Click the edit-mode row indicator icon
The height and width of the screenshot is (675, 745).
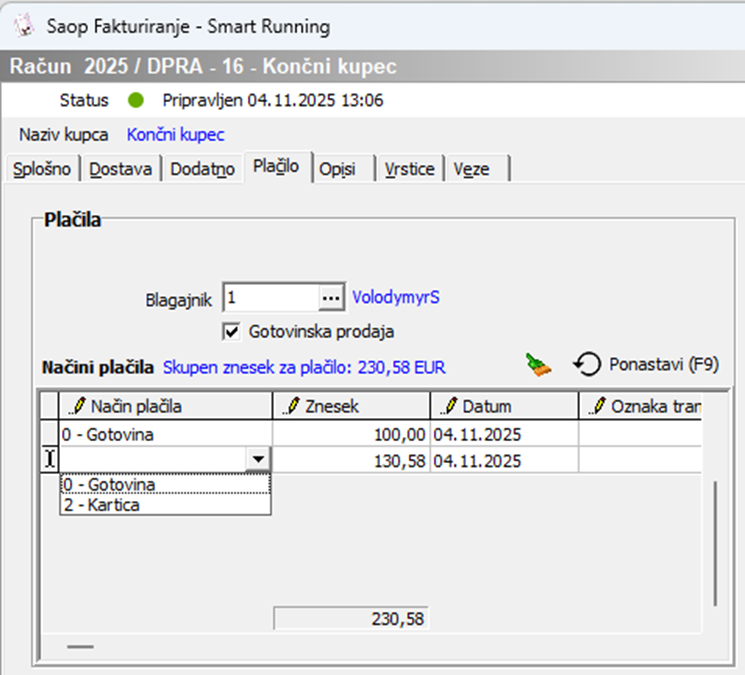(x=49, y=459)
